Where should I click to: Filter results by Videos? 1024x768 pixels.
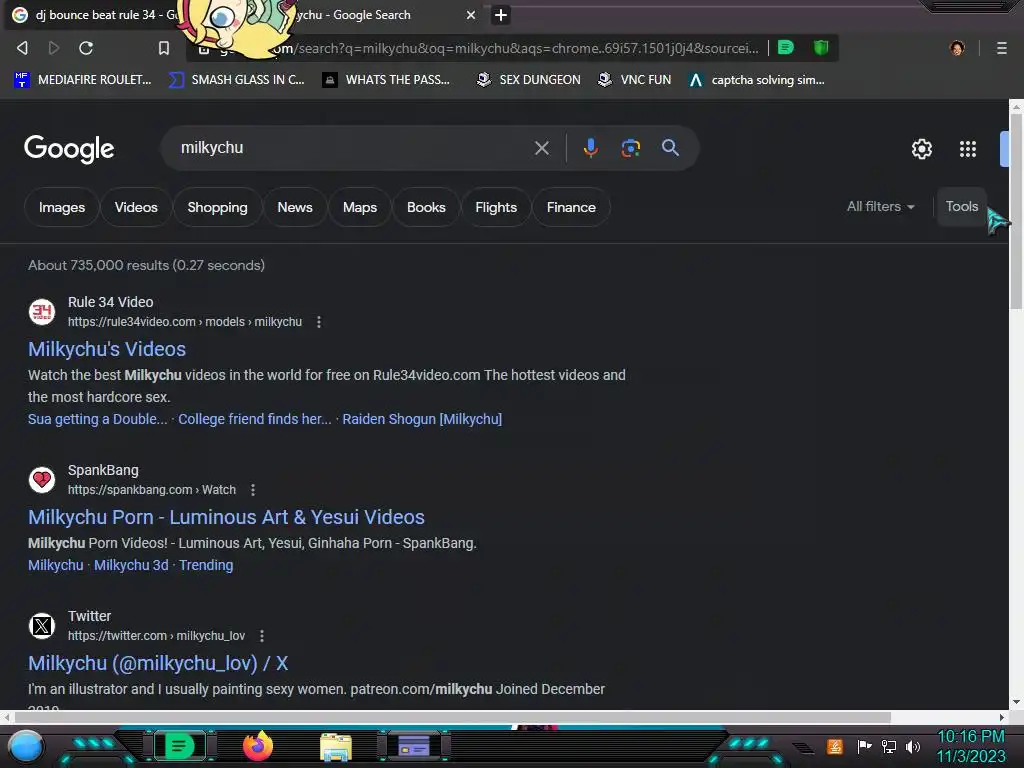136,207
